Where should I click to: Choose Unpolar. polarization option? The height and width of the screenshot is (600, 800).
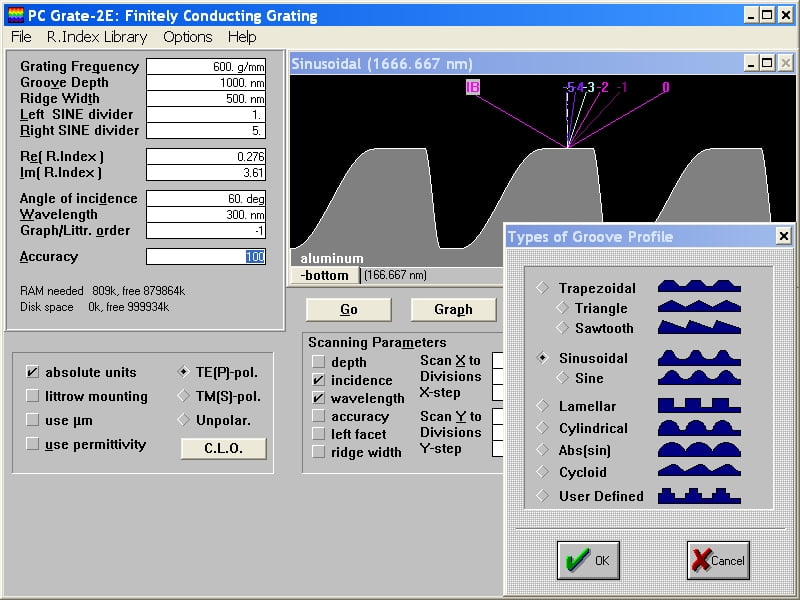tap(183, 420)
